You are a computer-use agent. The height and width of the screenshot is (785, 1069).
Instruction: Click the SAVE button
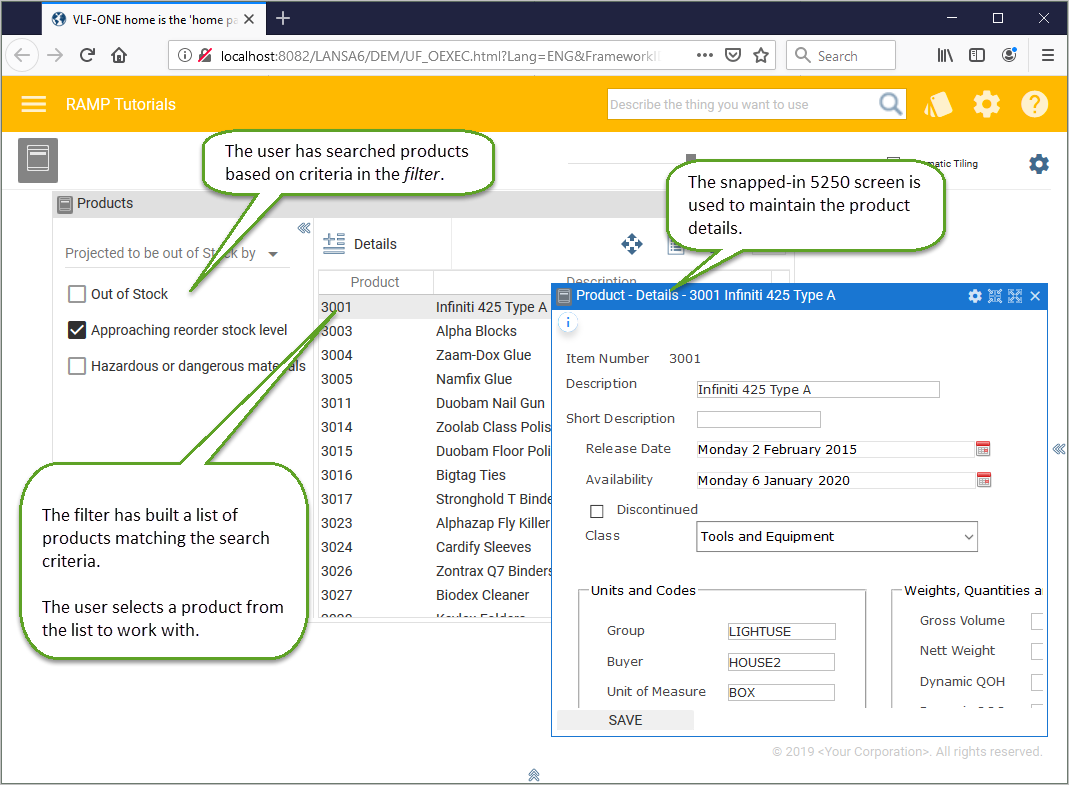[x=625, y=720]
